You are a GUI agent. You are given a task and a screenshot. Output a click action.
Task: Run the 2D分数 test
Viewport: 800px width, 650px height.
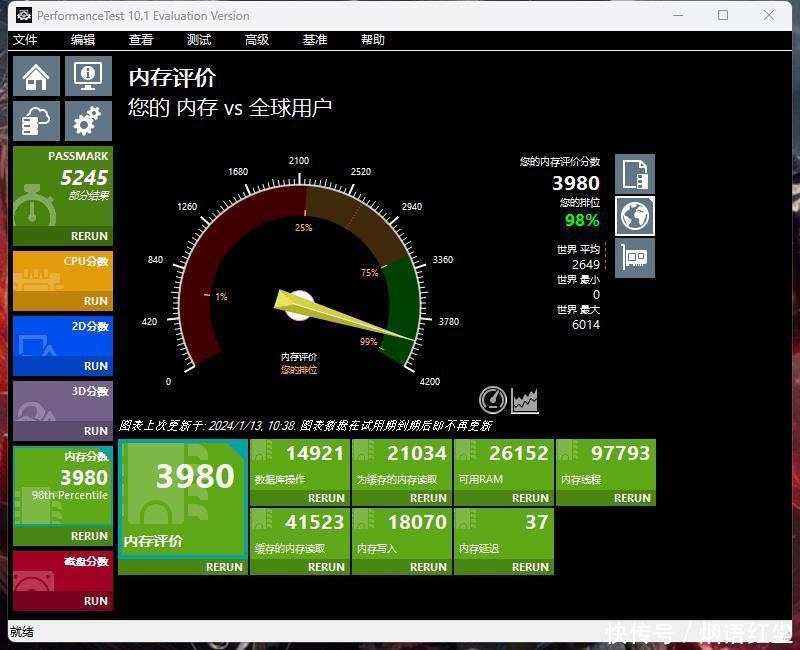click(96, 366)
